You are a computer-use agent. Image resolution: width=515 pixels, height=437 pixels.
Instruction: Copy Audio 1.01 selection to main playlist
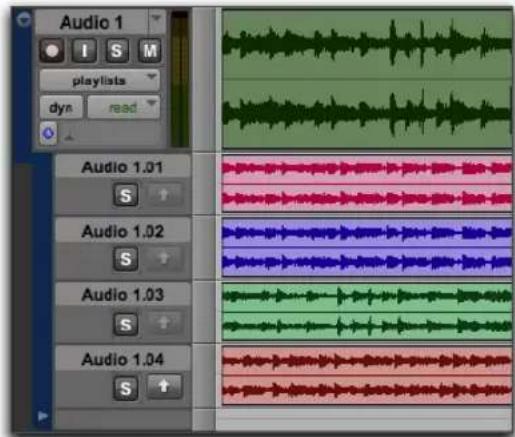click(x=164, y=194)
